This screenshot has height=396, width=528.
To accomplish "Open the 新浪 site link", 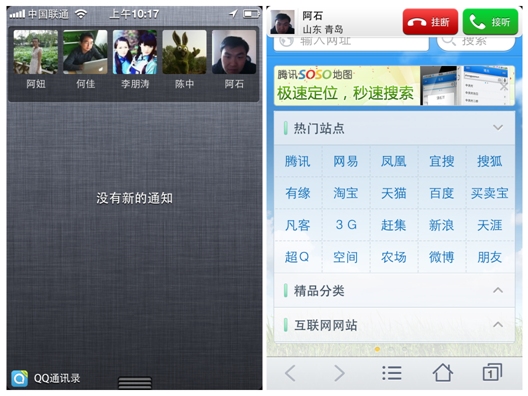I will [x=442, y=225].
